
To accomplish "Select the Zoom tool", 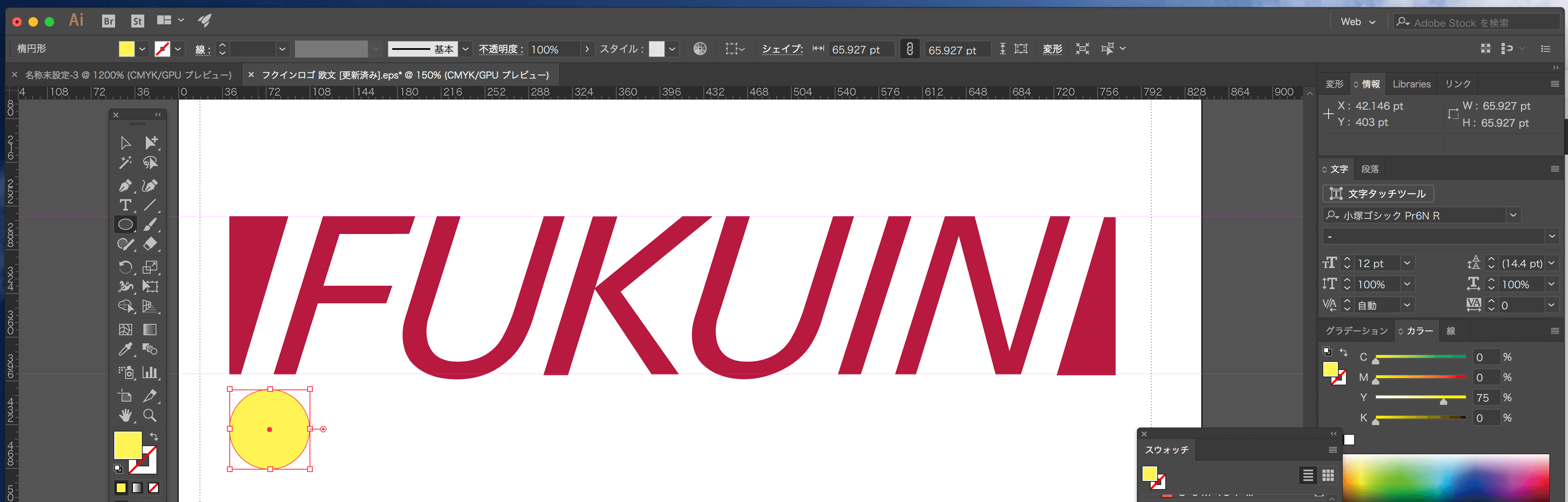I will point(150,416).
